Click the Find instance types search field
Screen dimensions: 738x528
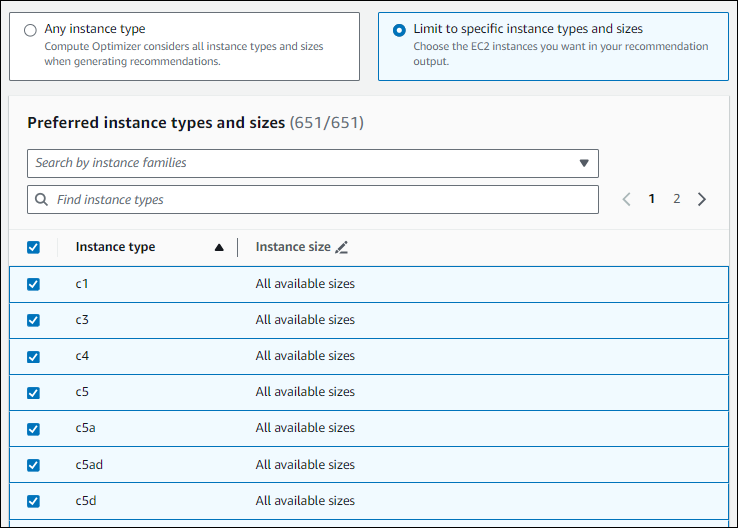click(x=320, y=200)
